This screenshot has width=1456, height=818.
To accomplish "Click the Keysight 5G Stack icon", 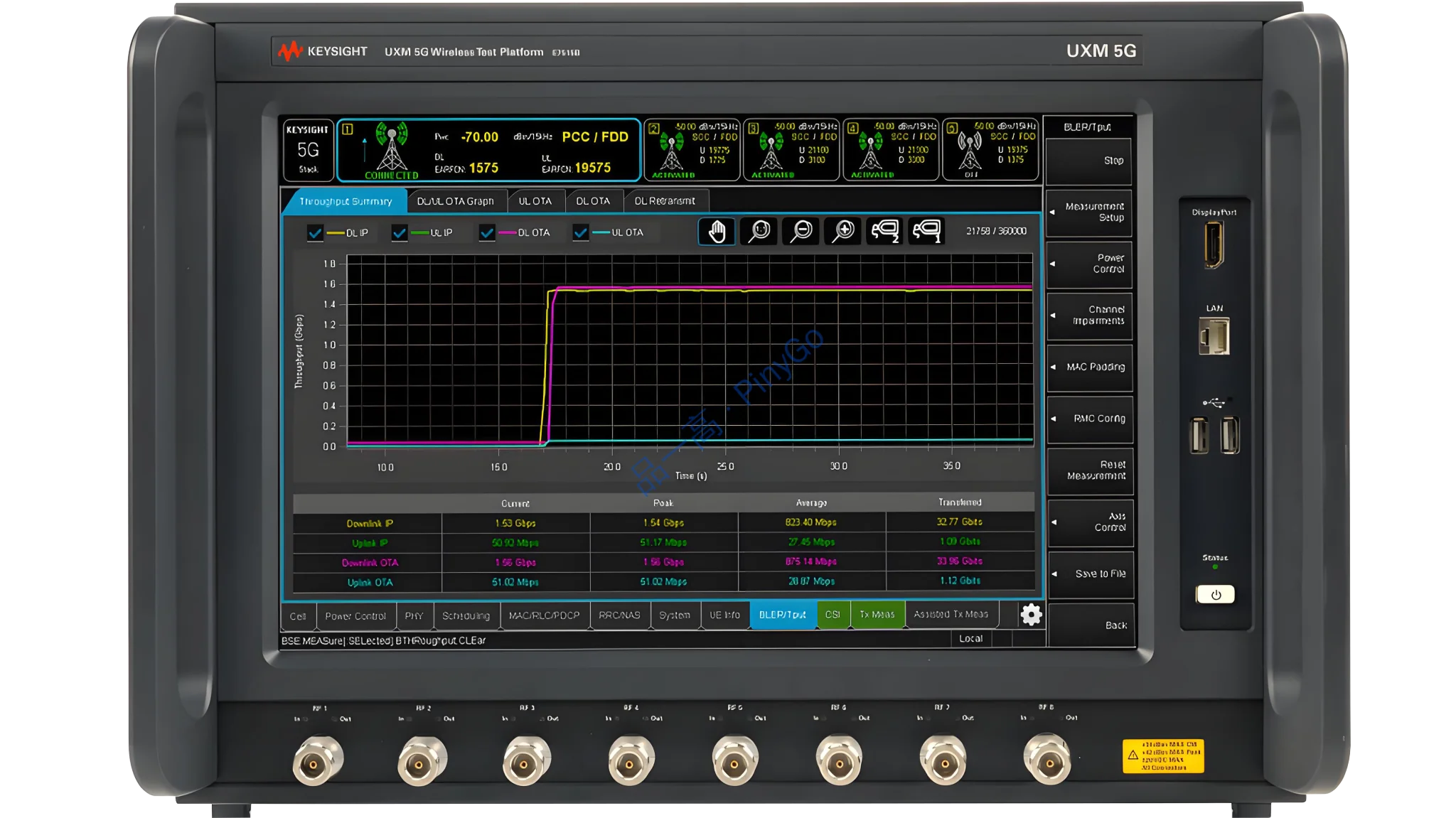I will tap(308, 149).
